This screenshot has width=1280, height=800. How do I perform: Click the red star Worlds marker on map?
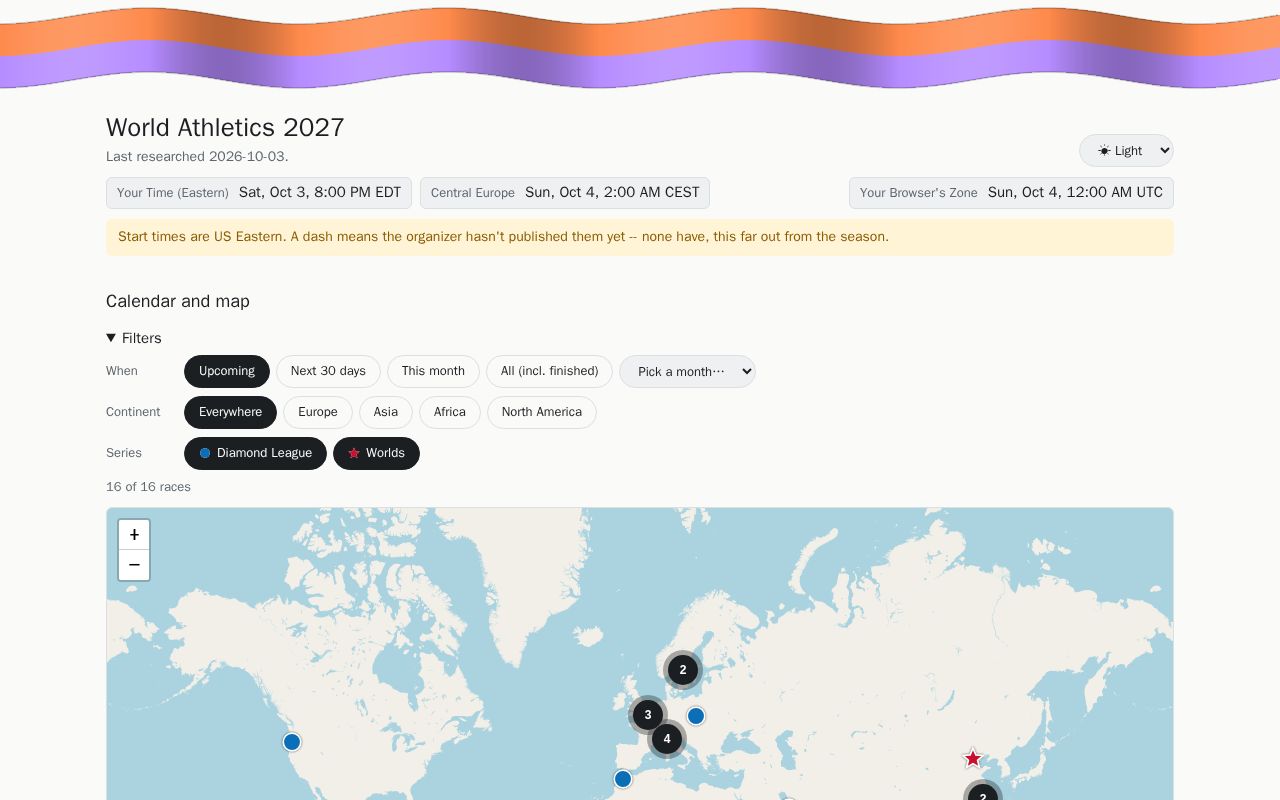973,758
